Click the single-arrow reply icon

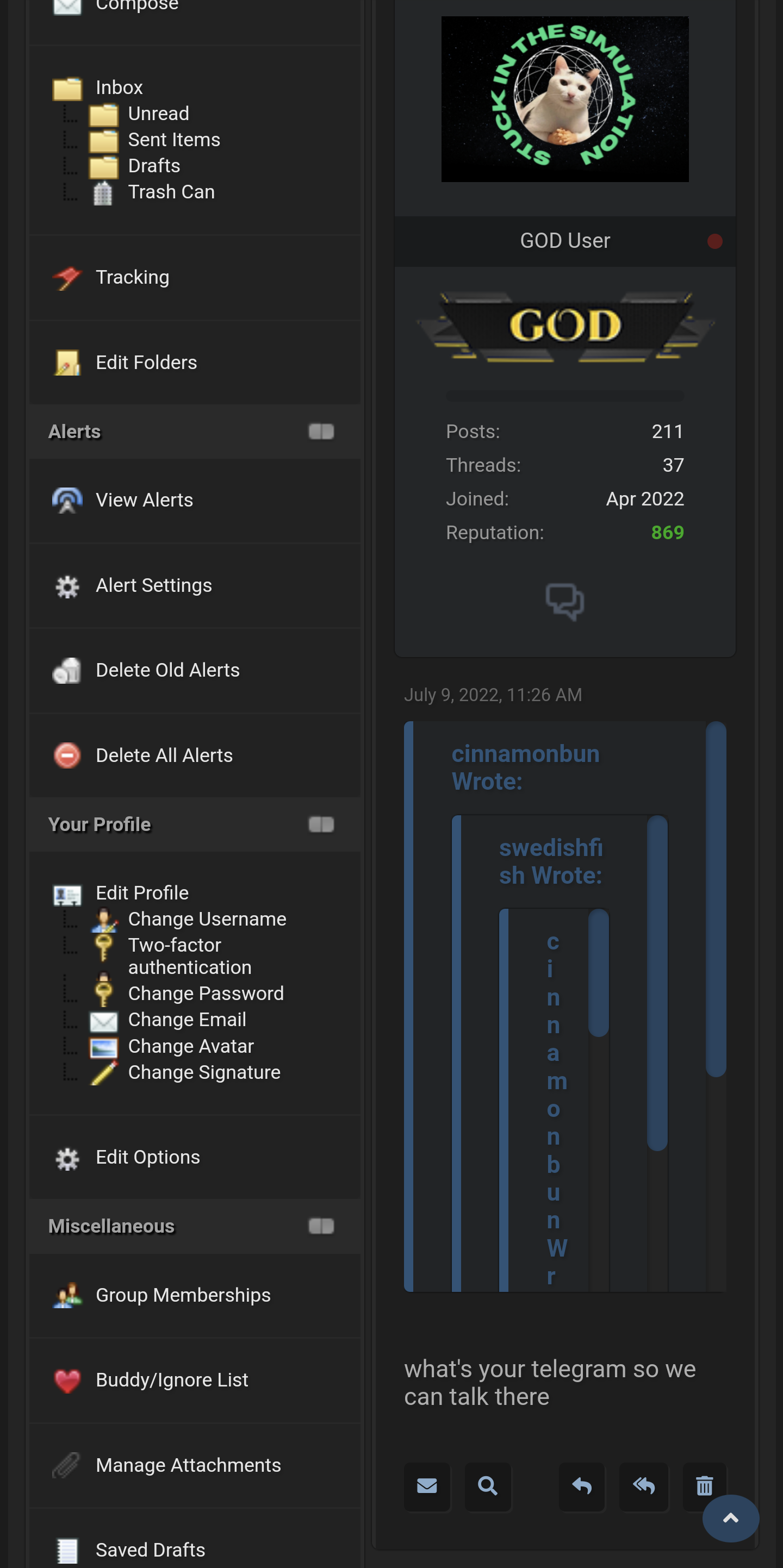(581, 1486)
